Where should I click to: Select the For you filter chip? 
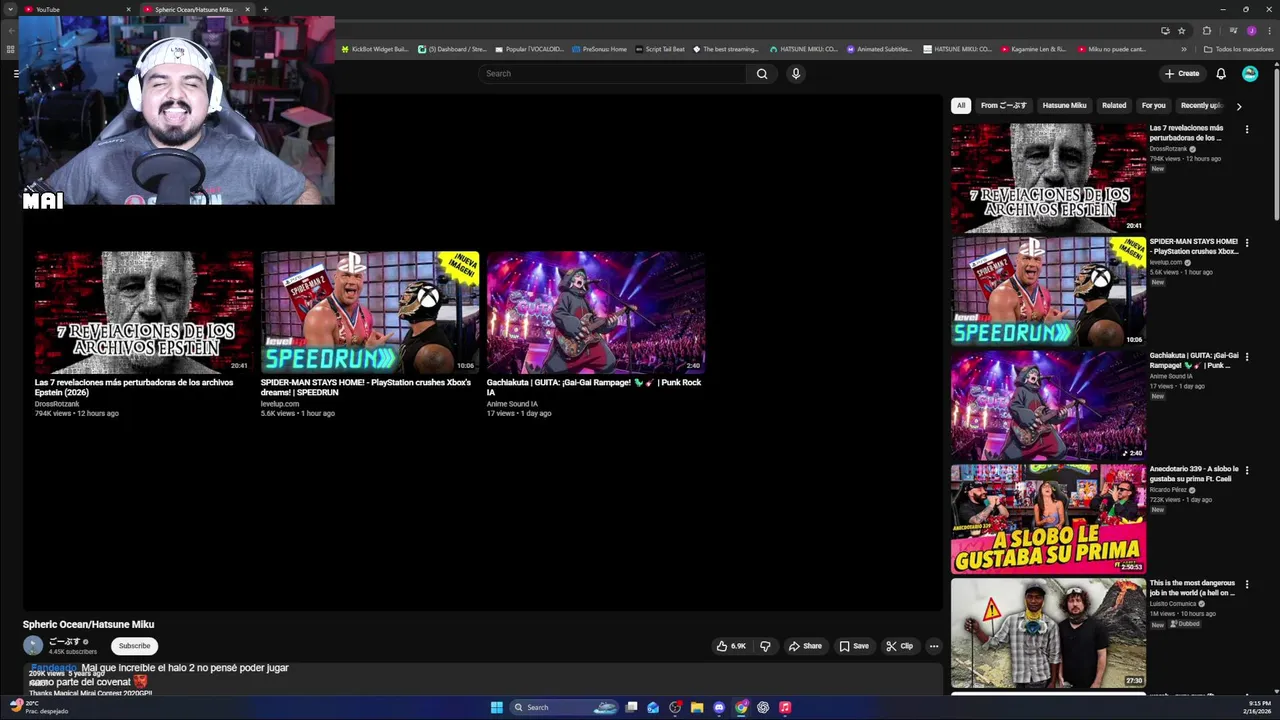coord(1154,105)
